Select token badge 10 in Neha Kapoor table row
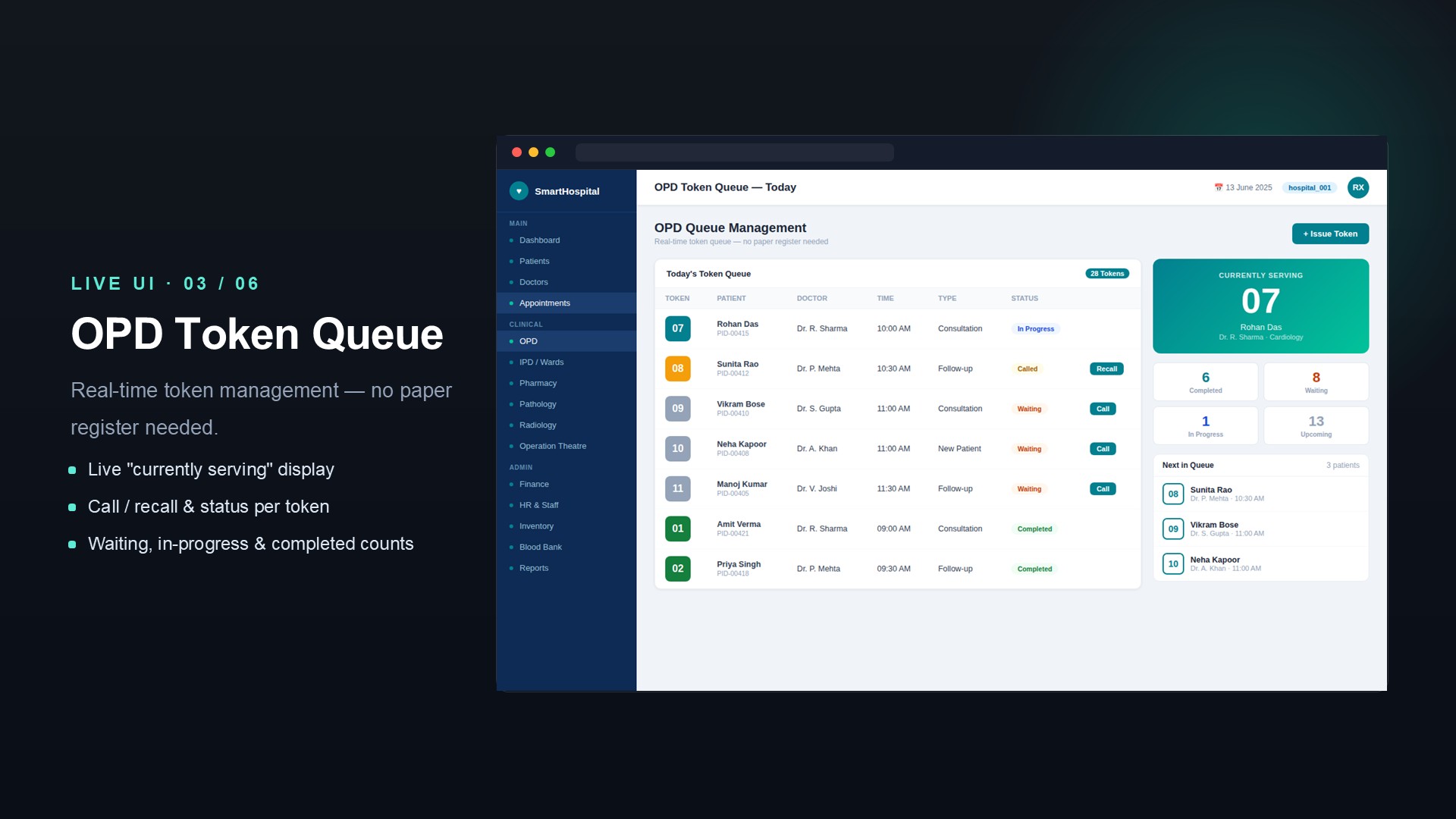Image resolution: width=1456 pixels, height=819 pixels. click(678, 449)
